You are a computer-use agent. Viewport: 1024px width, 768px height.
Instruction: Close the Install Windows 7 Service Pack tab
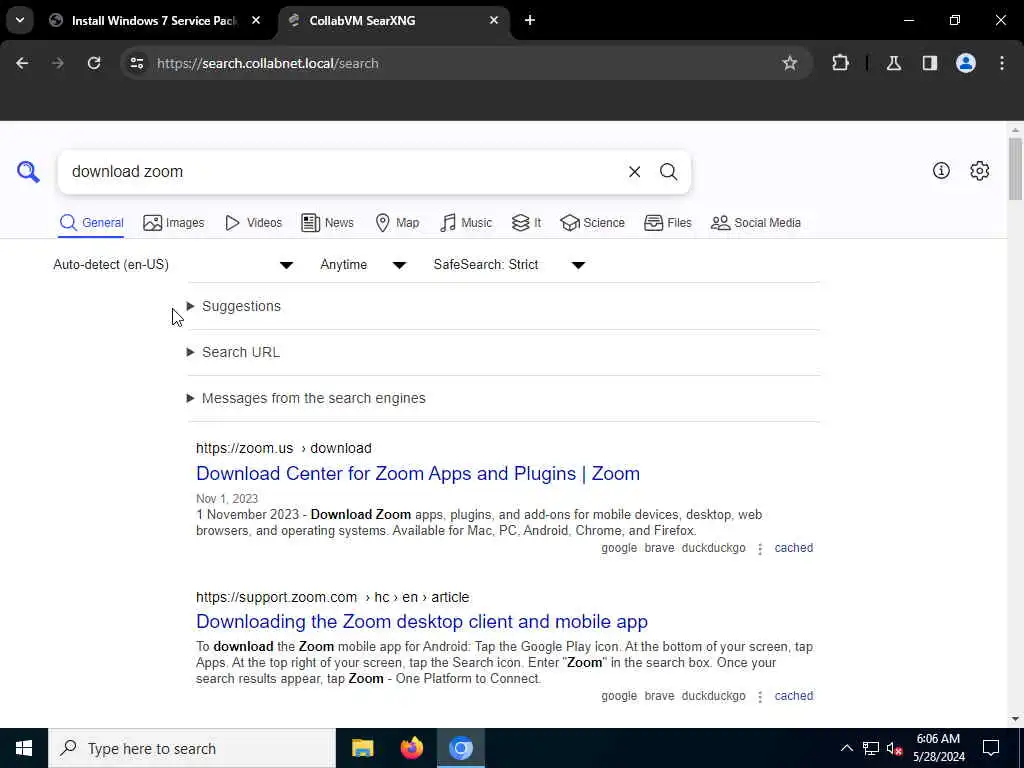coord(256,20)
